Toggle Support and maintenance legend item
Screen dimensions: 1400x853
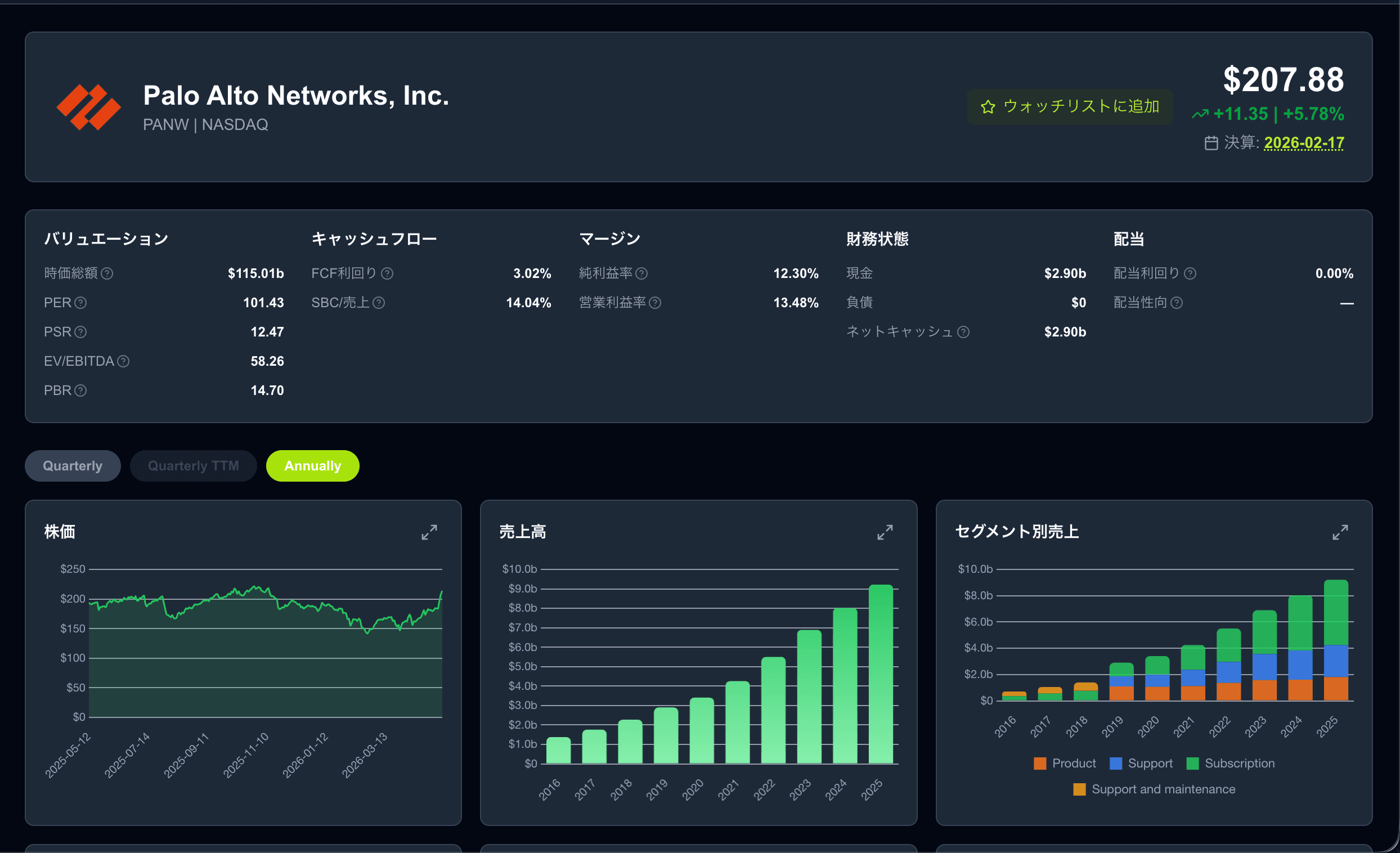[1154, 789]
